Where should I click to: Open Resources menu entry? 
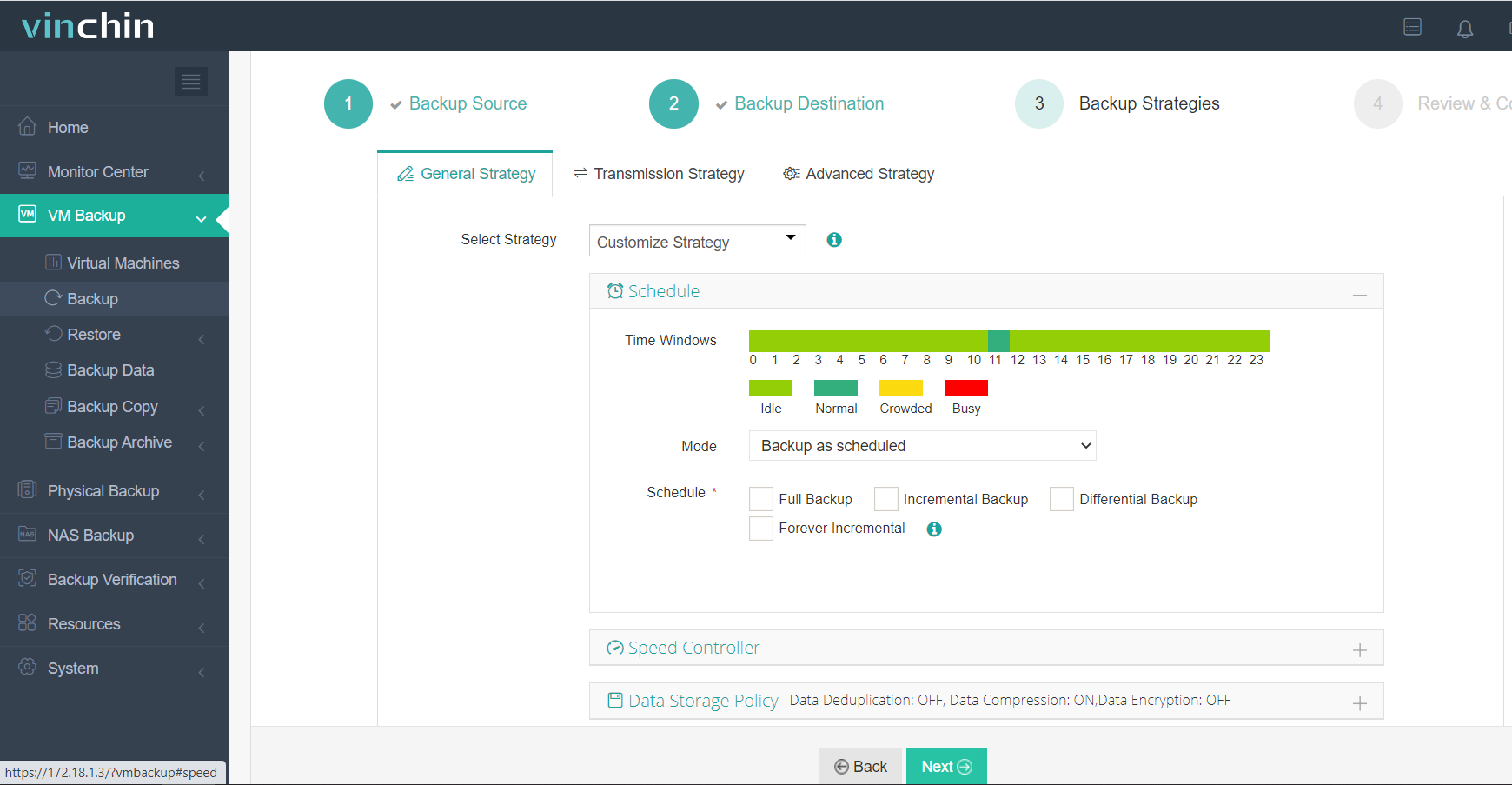[114, 623]
